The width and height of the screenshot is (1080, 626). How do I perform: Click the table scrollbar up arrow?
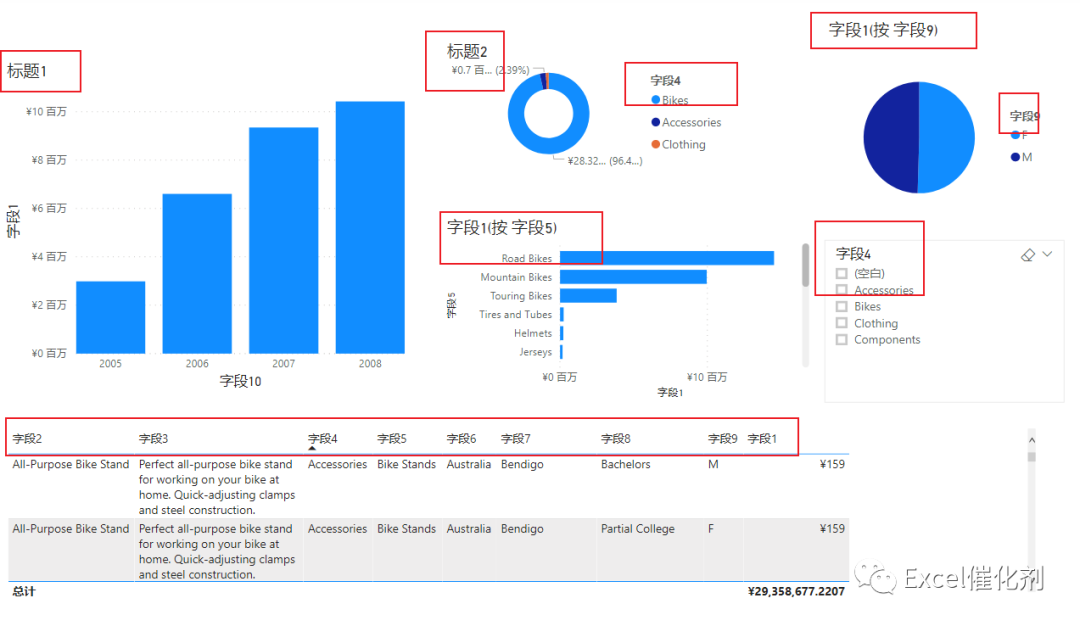tap(1032, 440)
